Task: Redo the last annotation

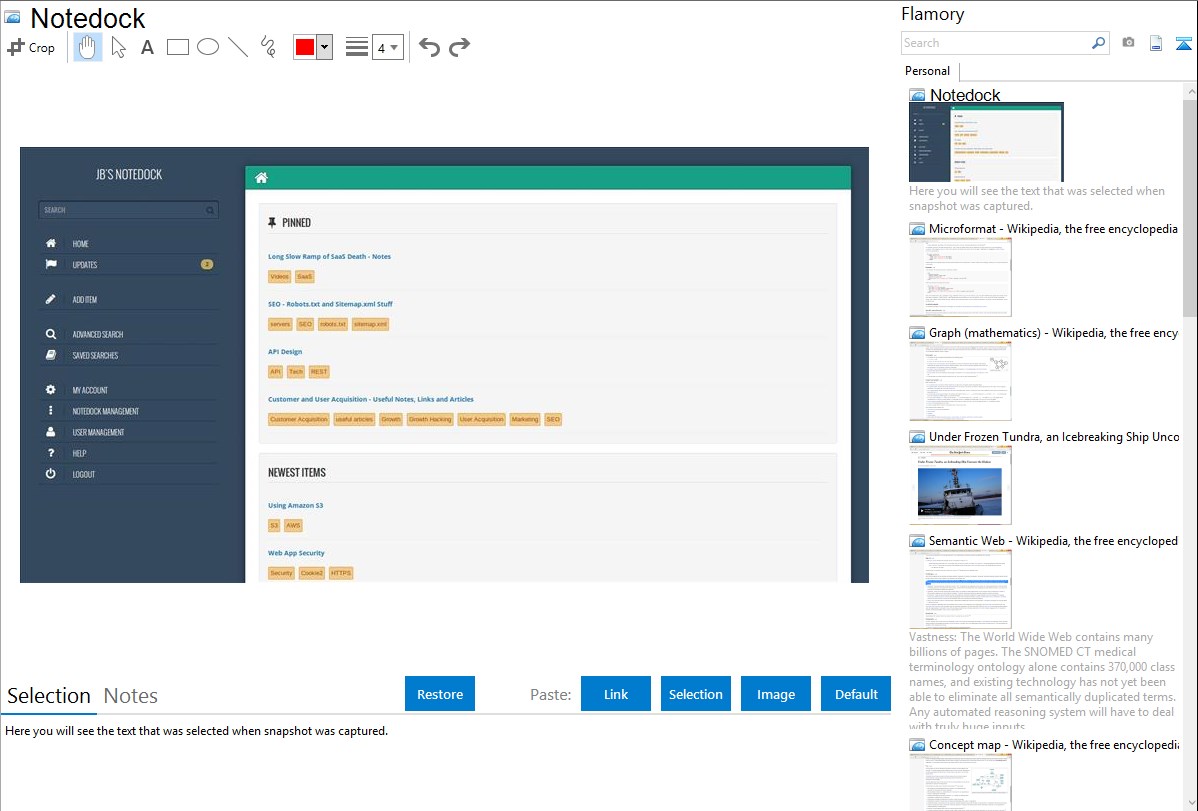Action: [x=459, y=47]
